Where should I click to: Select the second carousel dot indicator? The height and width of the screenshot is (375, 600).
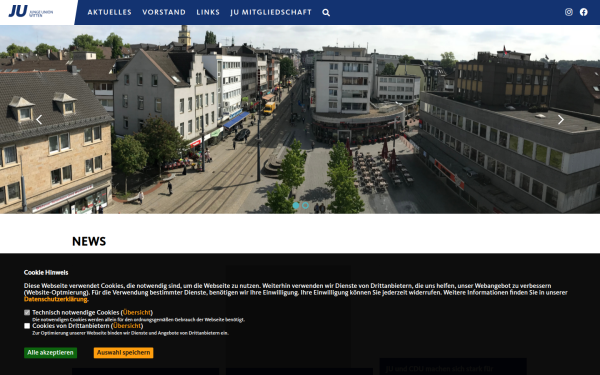(305, 205)
